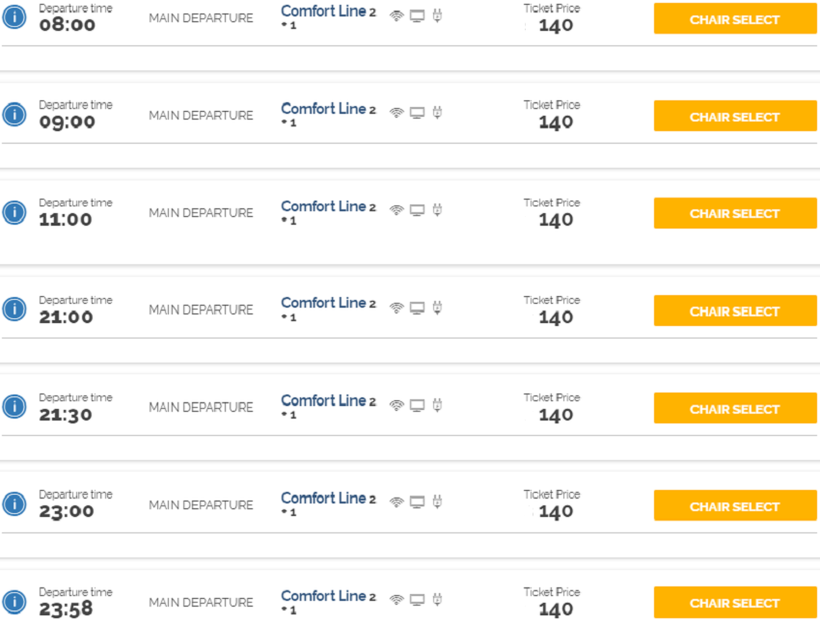The width and height of the screenshot is (820, 624).
Task: Click the power plug icon on 11:00 row
Action: 437,210
